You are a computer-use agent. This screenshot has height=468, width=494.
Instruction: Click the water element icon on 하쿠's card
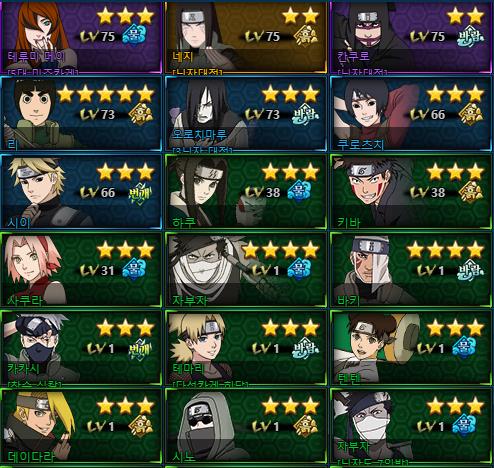pyautogui.click(x=299, y=192)
